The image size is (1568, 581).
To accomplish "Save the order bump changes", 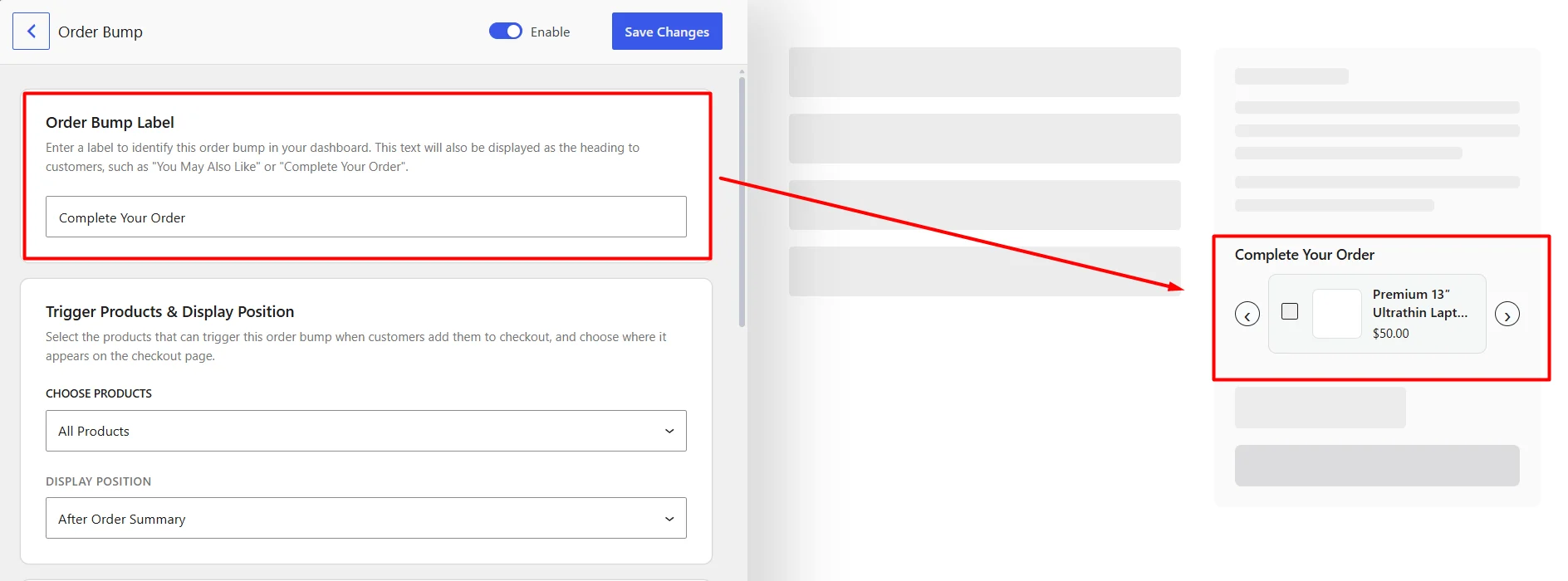I will pos(667,32).
